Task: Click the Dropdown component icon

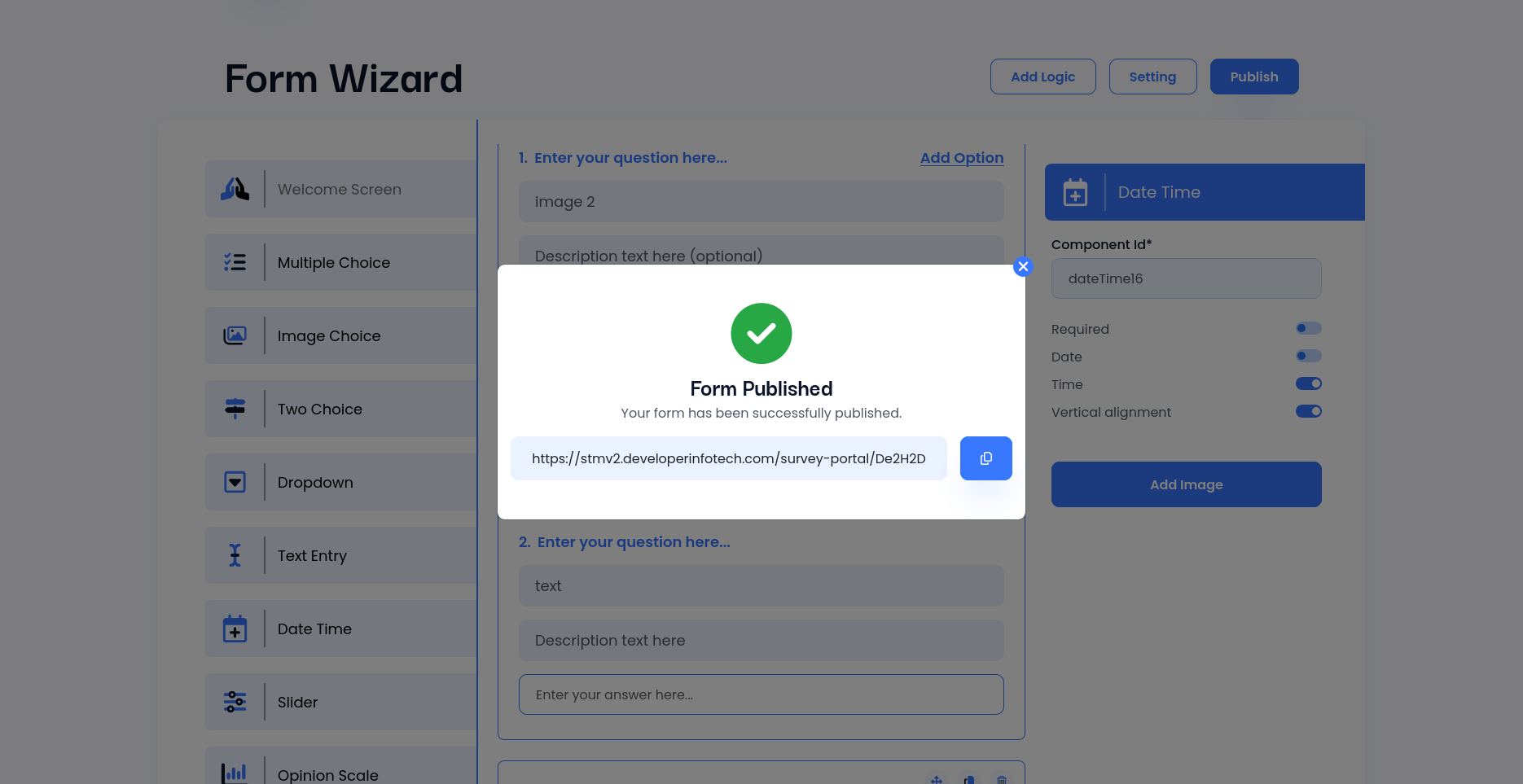Action: [235, 482]
